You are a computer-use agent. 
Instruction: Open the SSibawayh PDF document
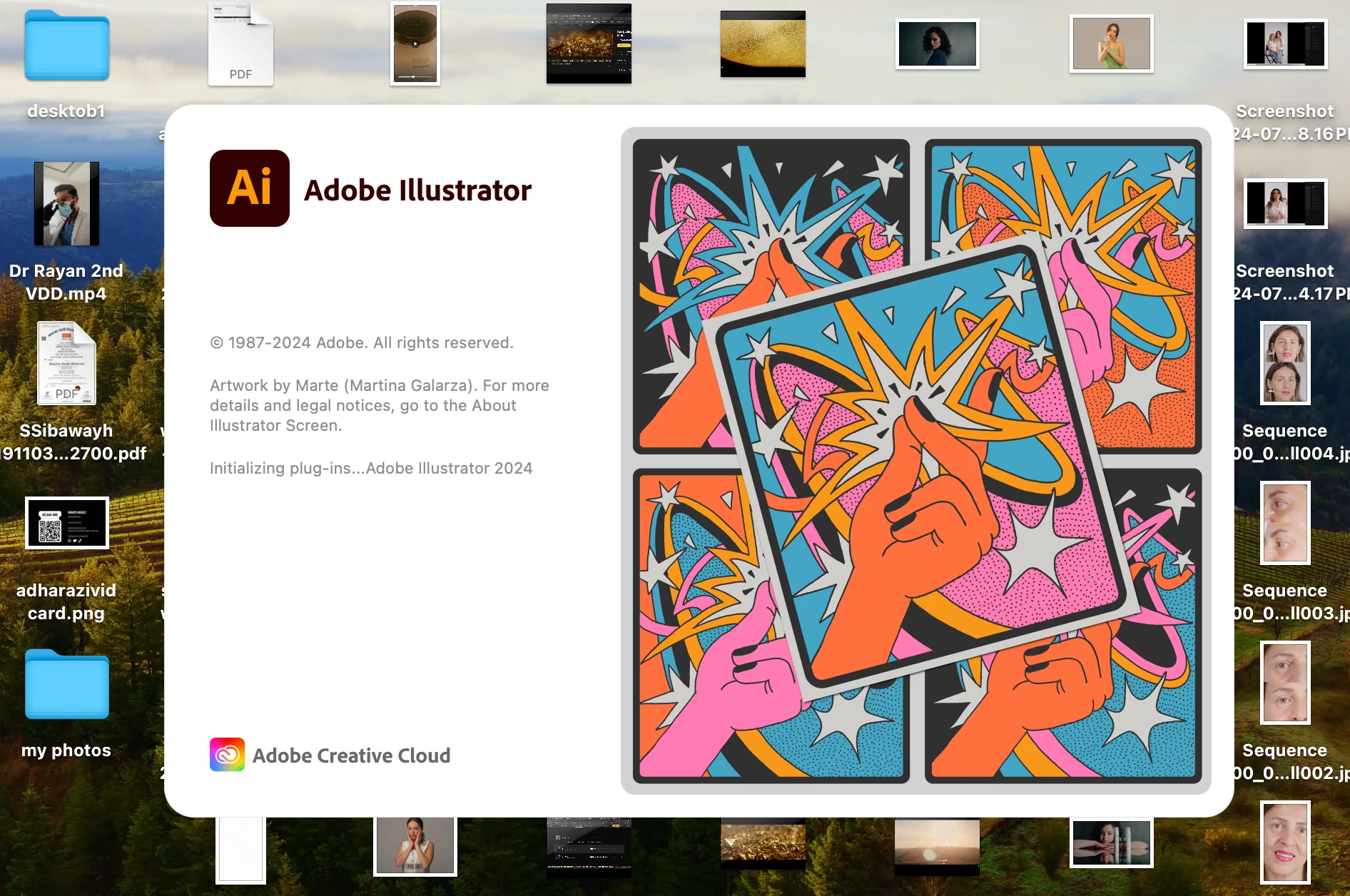click(67, 363)
